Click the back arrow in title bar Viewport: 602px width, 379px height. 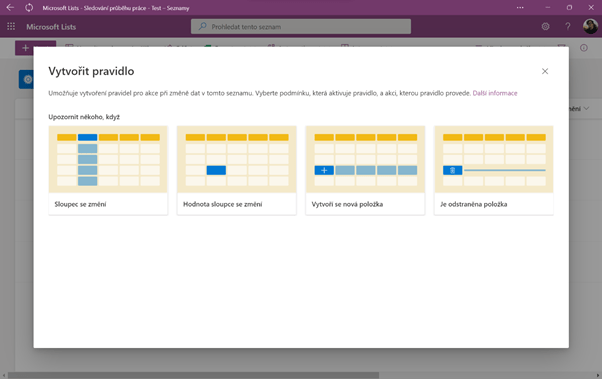(10, 8)
